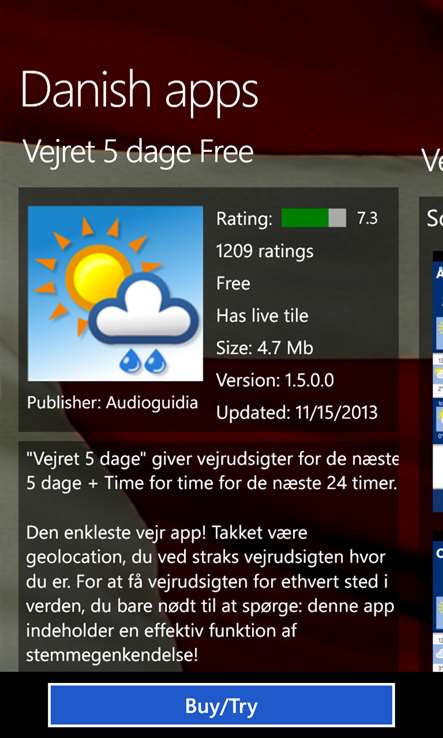
Task: Click the Rating: label
Action: coord(244,219)
